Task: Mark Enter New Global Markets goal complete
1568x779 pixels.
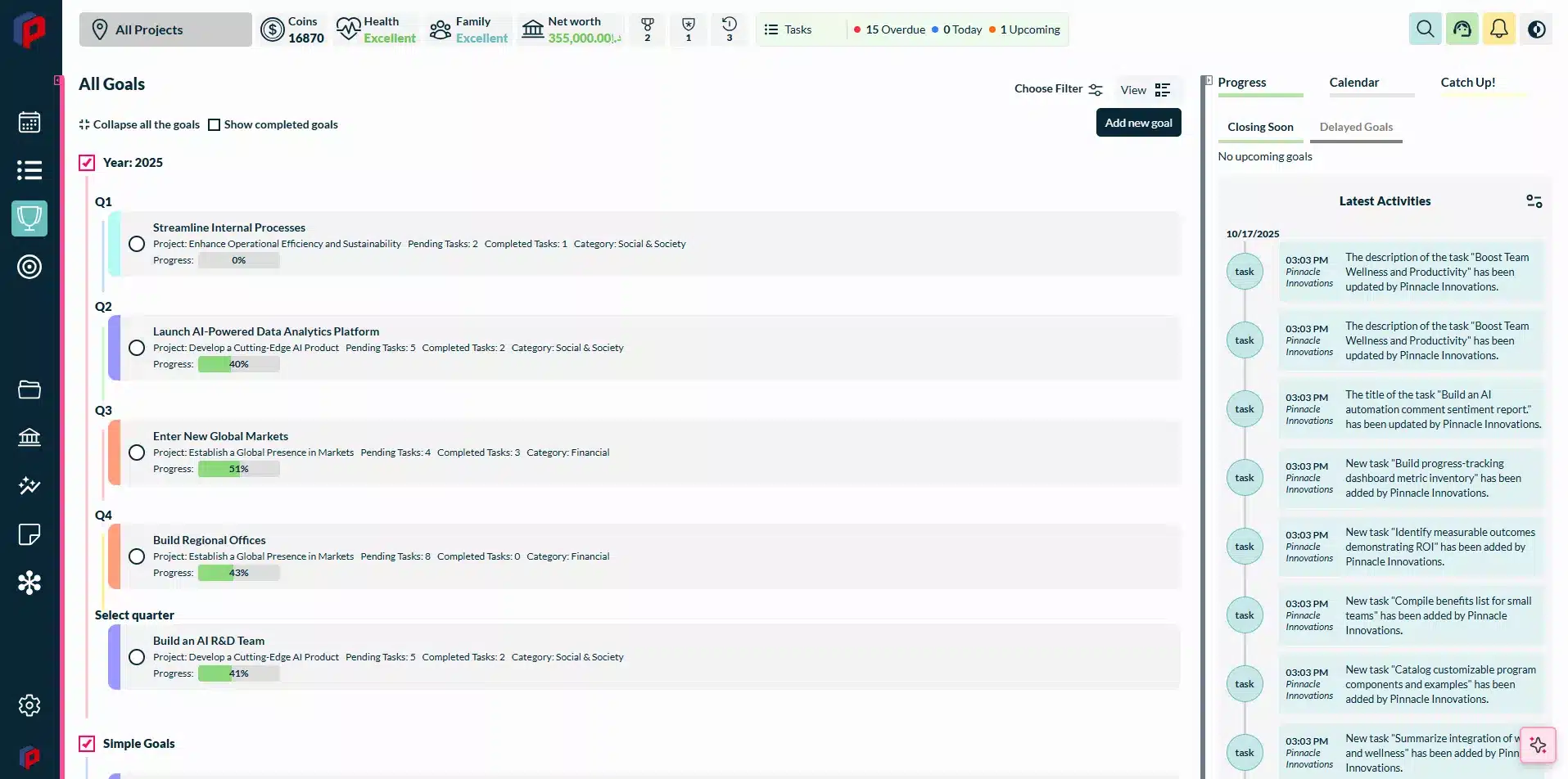Action: (137, 453)
